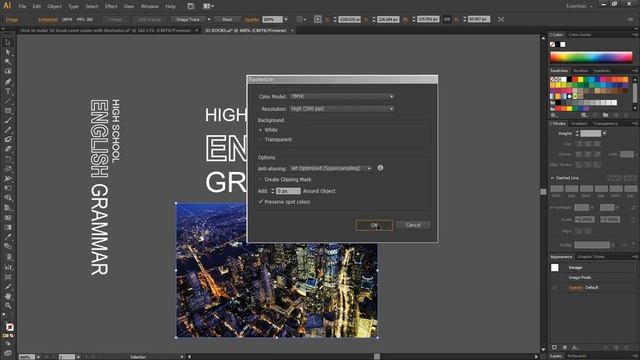Enable the Create Clipping Mask checkbox
Image resolution: width=640 pixels, height=360 pixels.
tap(260, 180)
